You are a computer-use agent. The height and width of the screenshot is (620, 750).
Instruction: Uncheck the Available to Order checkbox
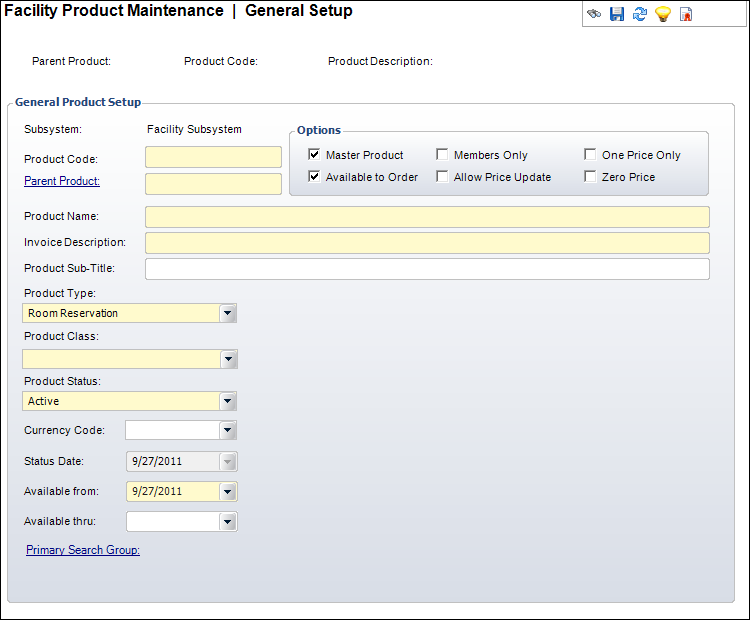pyautogui.click(x=315, y=177)
